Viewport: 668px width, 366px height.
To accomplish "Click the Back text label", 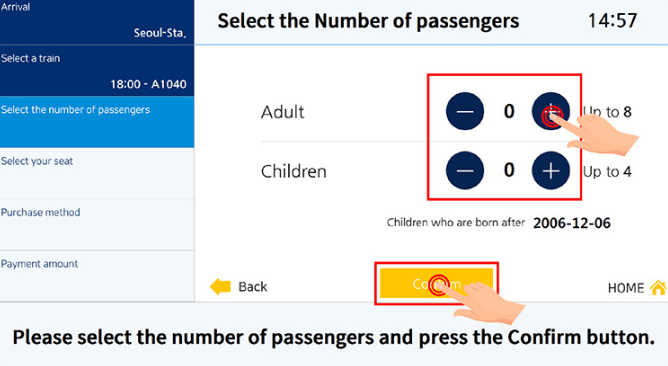I will coord(253,287).
